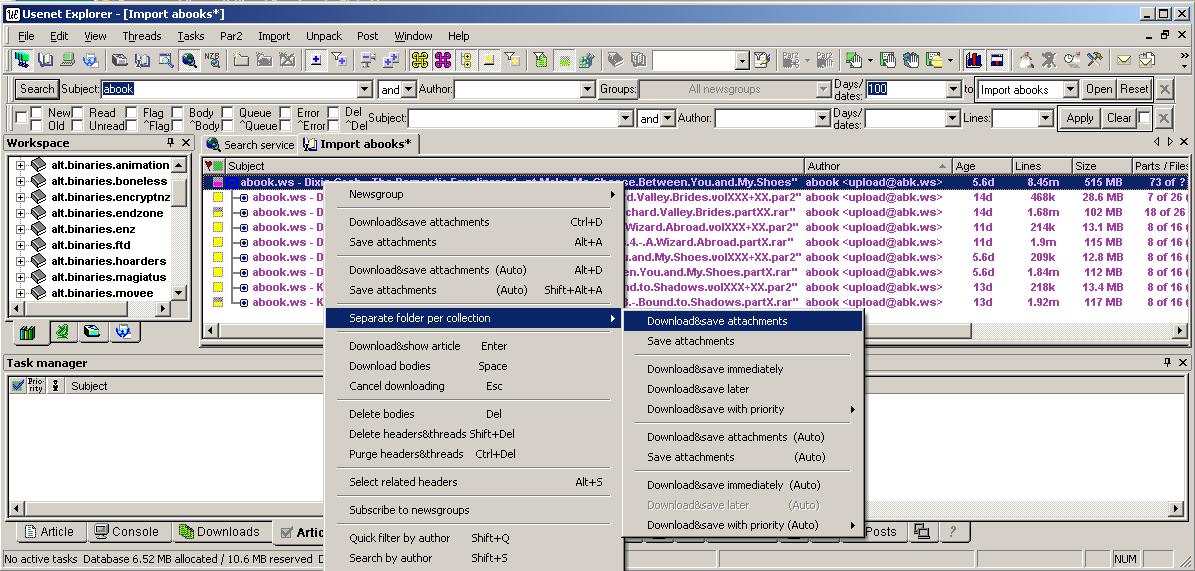Choose Download&save later from submenu
The image size is (1195, 571).
(697, 389)
